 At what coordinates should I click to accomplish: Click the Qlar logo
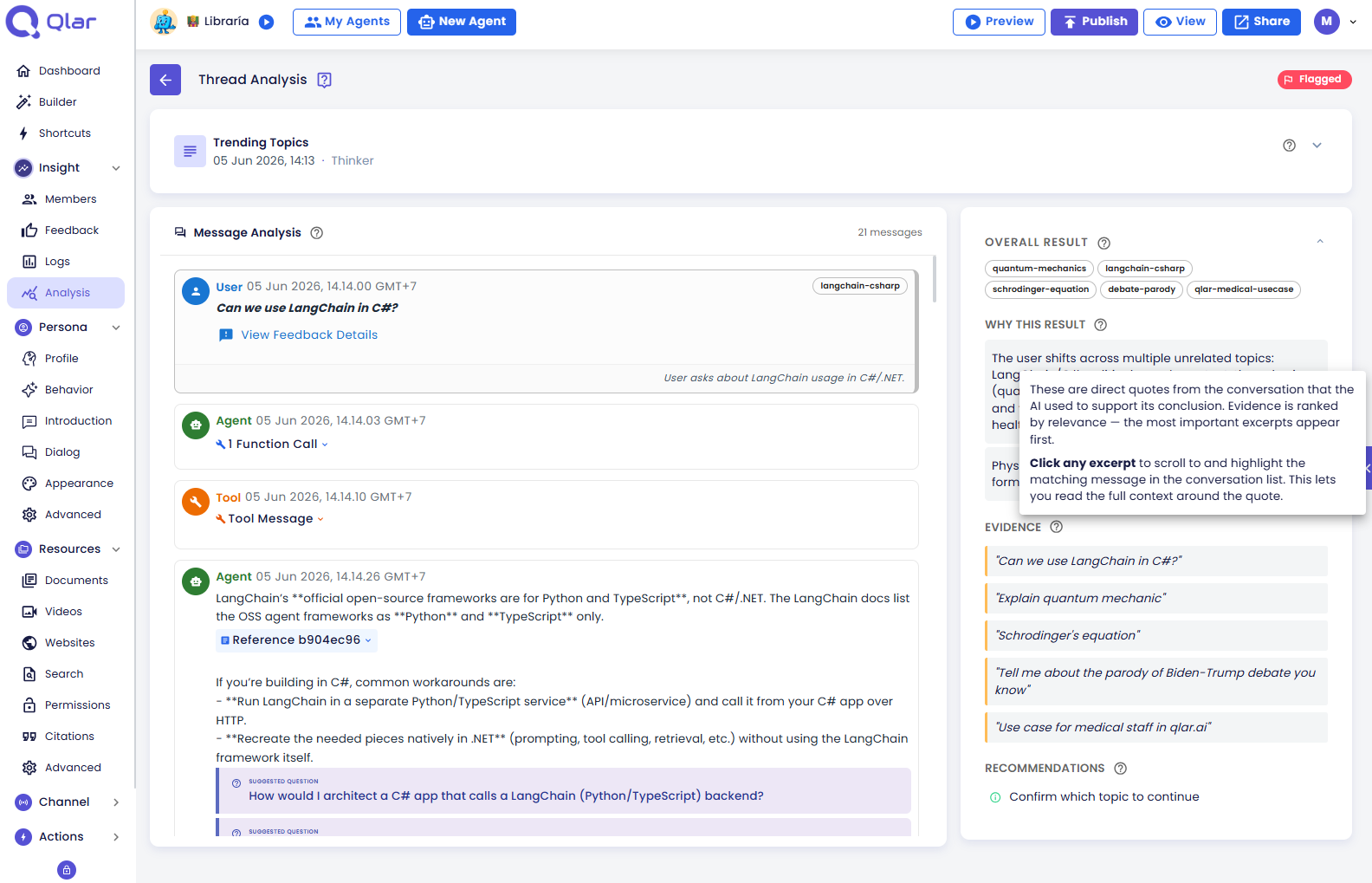[51, 22]
